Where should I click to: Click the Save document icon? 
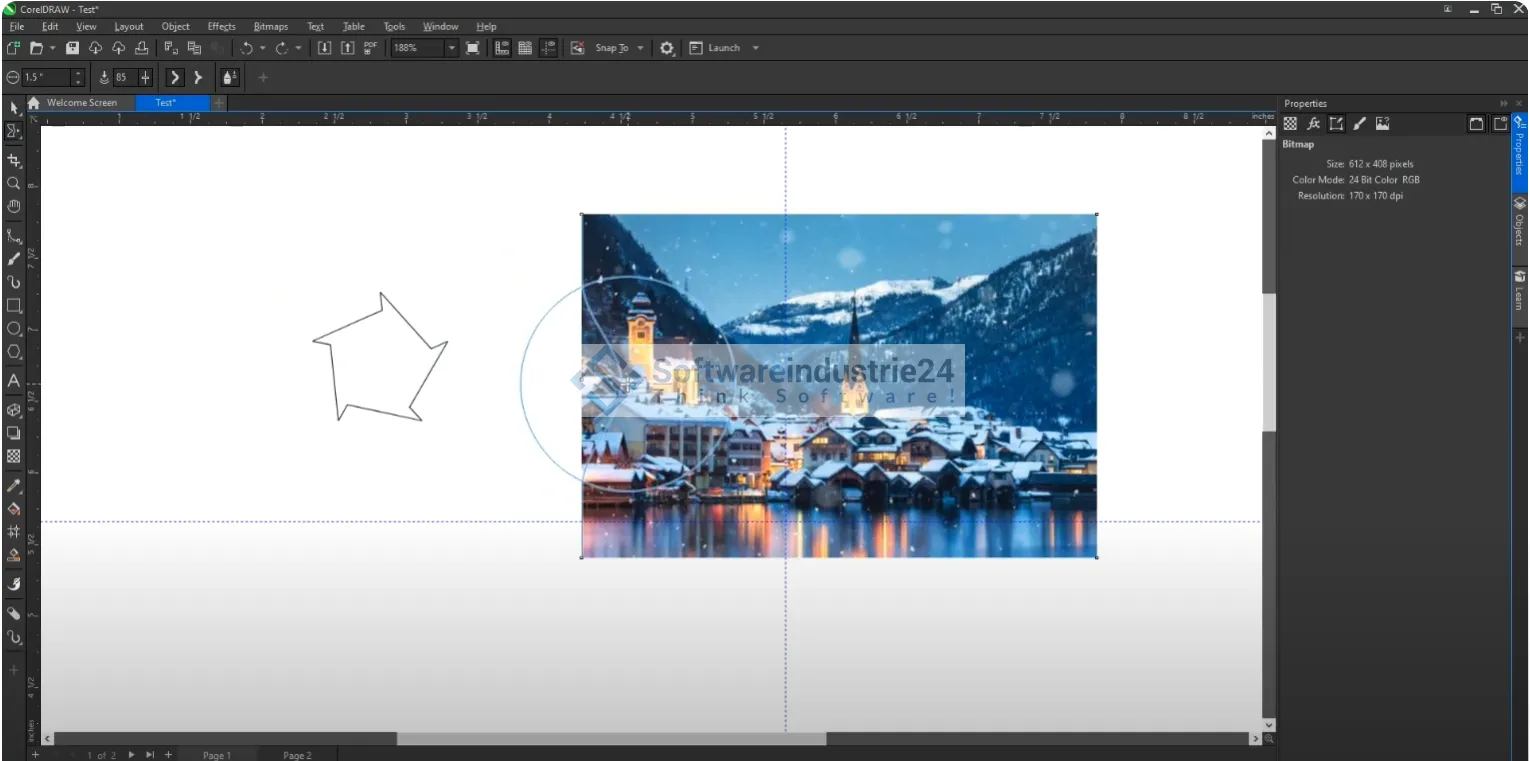(72, 48)
